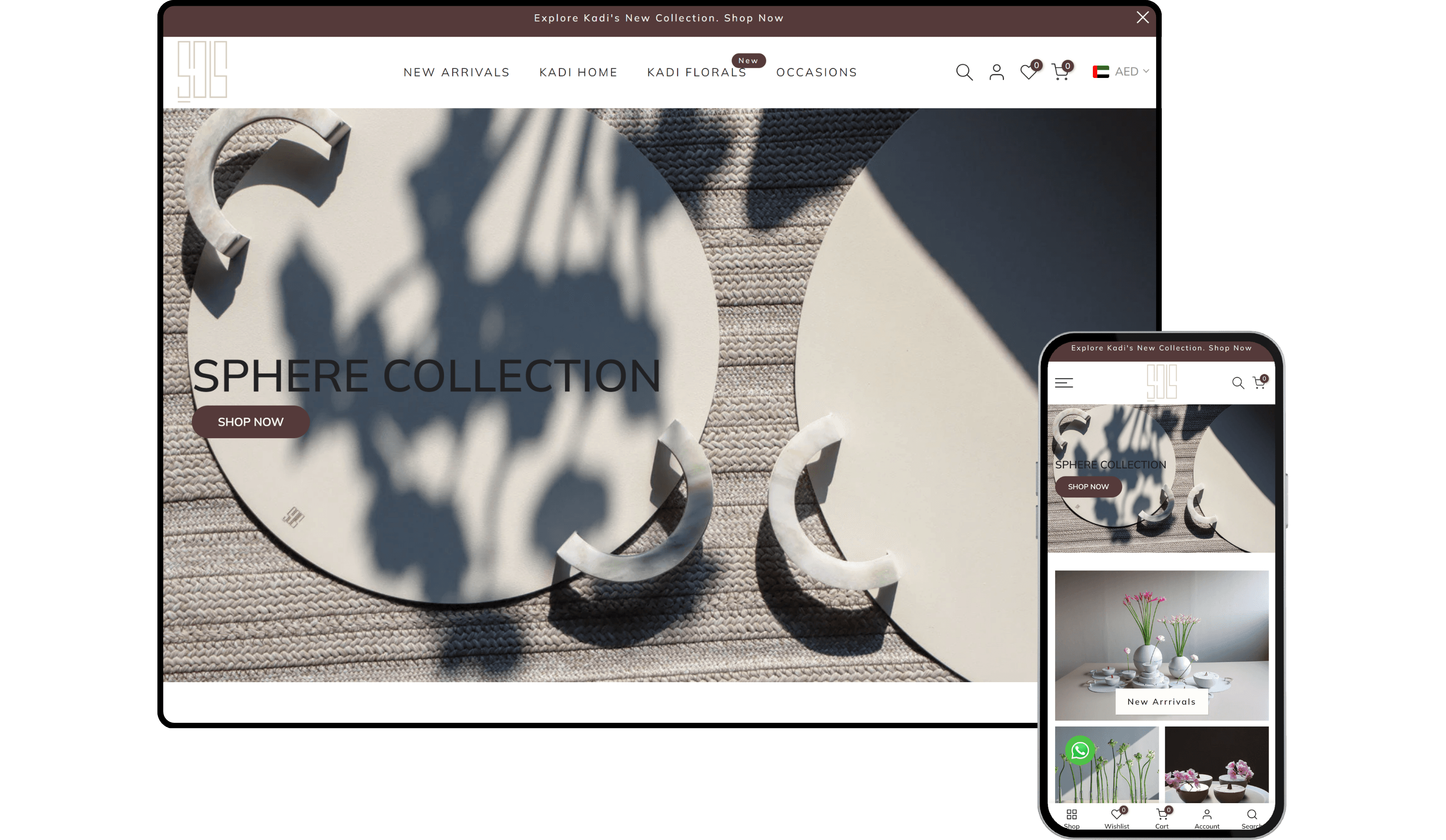Tap the Account icon in mobile bottom bar
The width and height of the screenshot is (1446, 840).
[x=1207, y=814]
